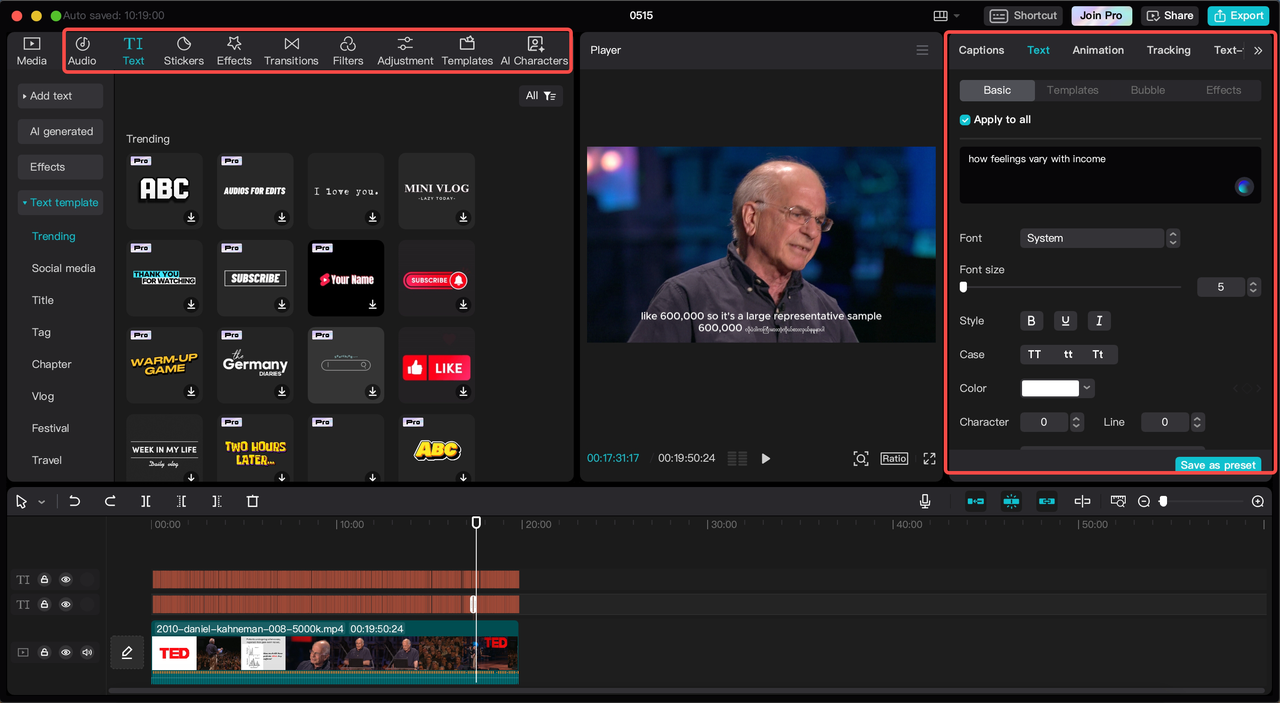Mute the main video track audio
The width and height of the screenshot is (1280, 703).
87,652
